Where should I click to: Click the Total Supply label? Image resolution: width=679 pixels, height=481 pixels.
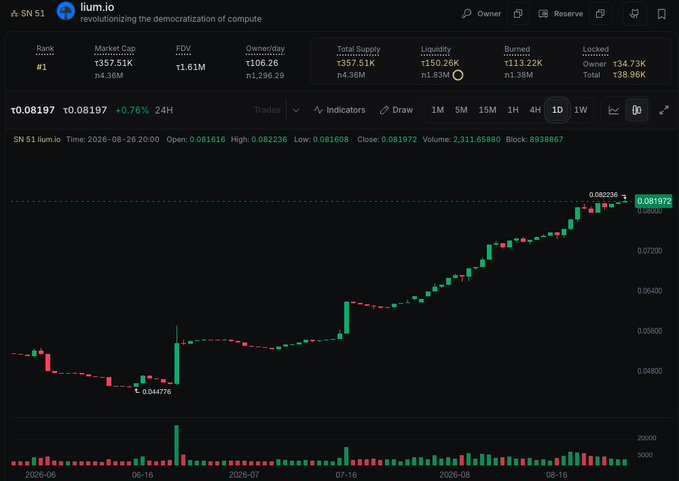(x=359, y=49)
